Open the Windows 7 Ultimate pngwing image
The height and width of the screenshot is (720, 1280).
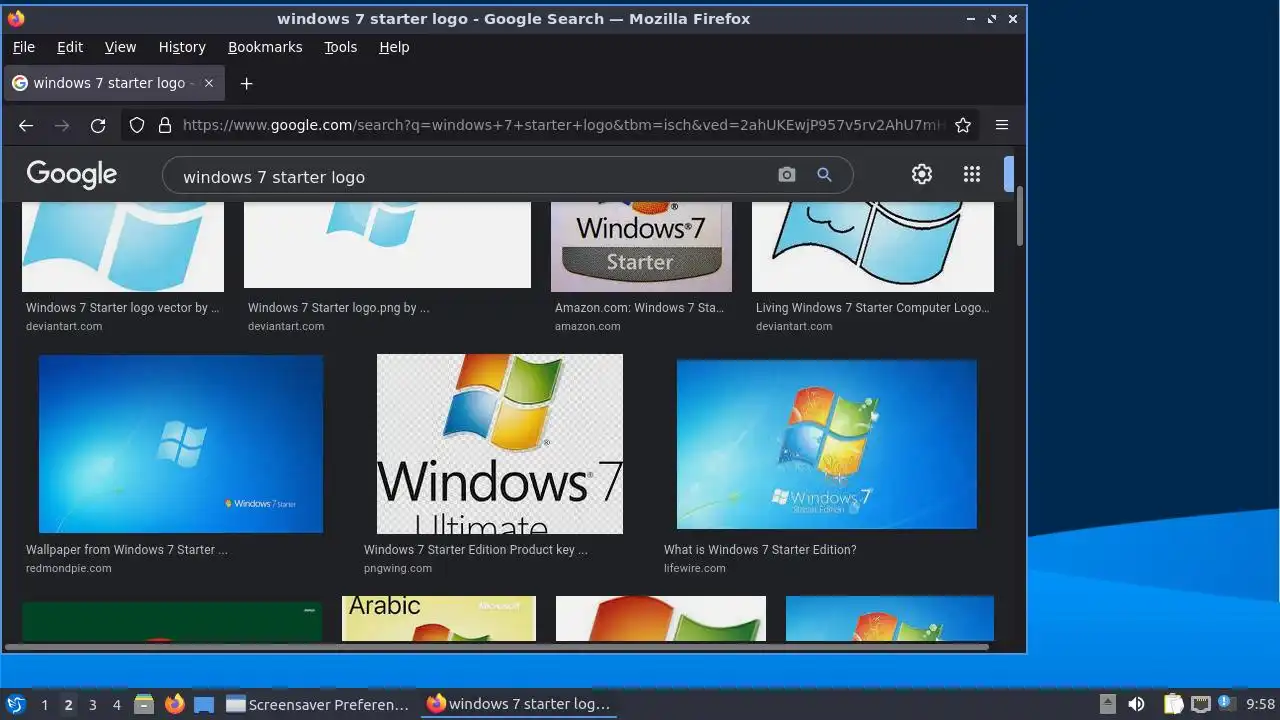[500, 443]
